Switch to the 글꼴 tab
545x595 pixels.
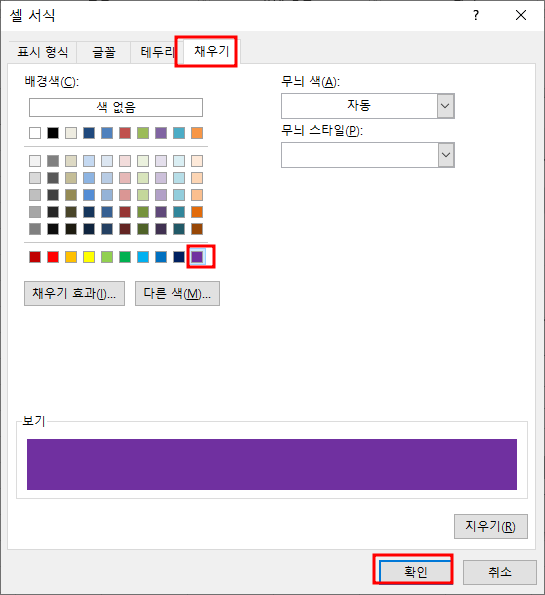104,52
